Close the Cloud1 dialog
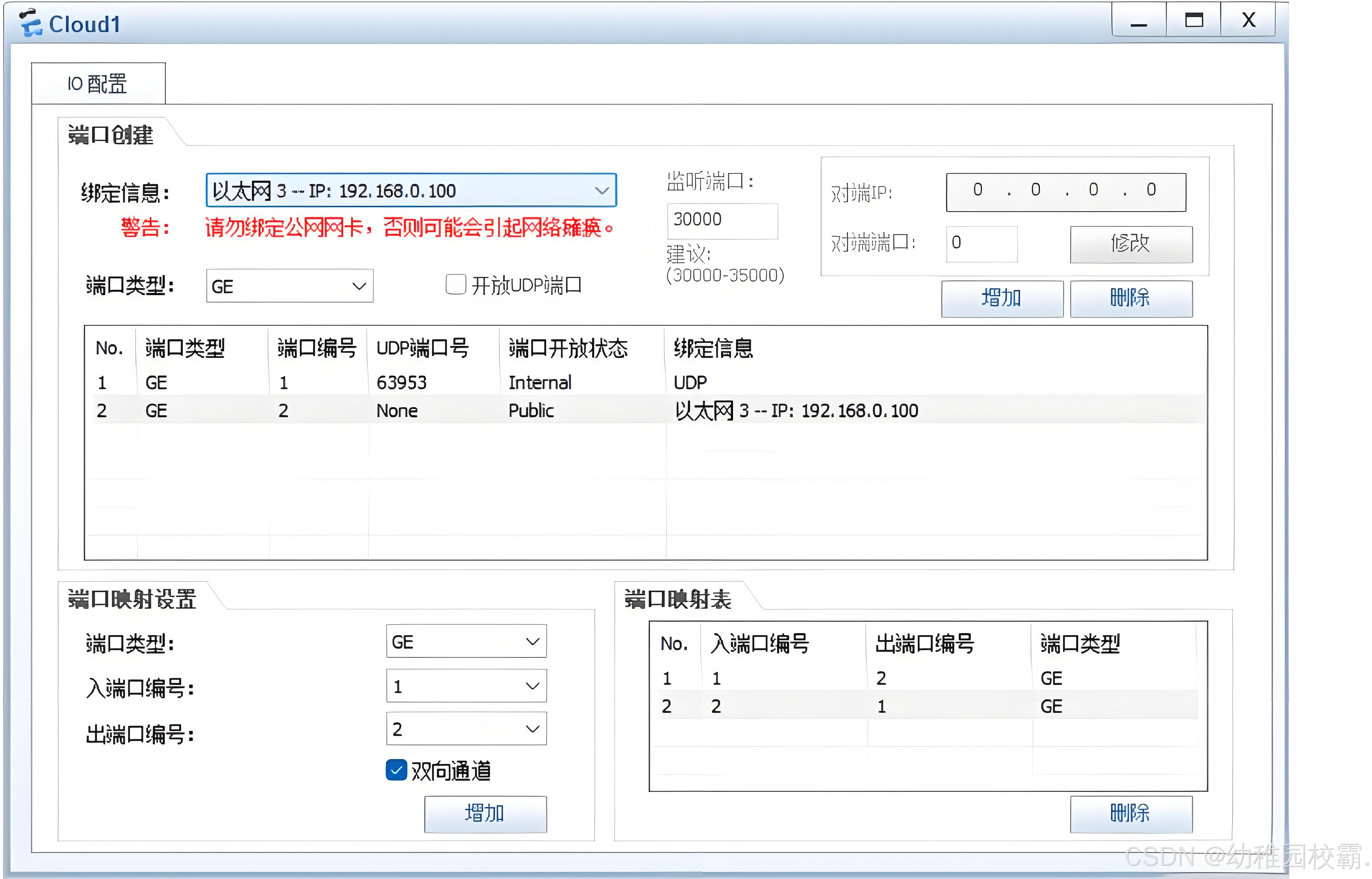This screenshot has height=879, width=1372. 1249,21
